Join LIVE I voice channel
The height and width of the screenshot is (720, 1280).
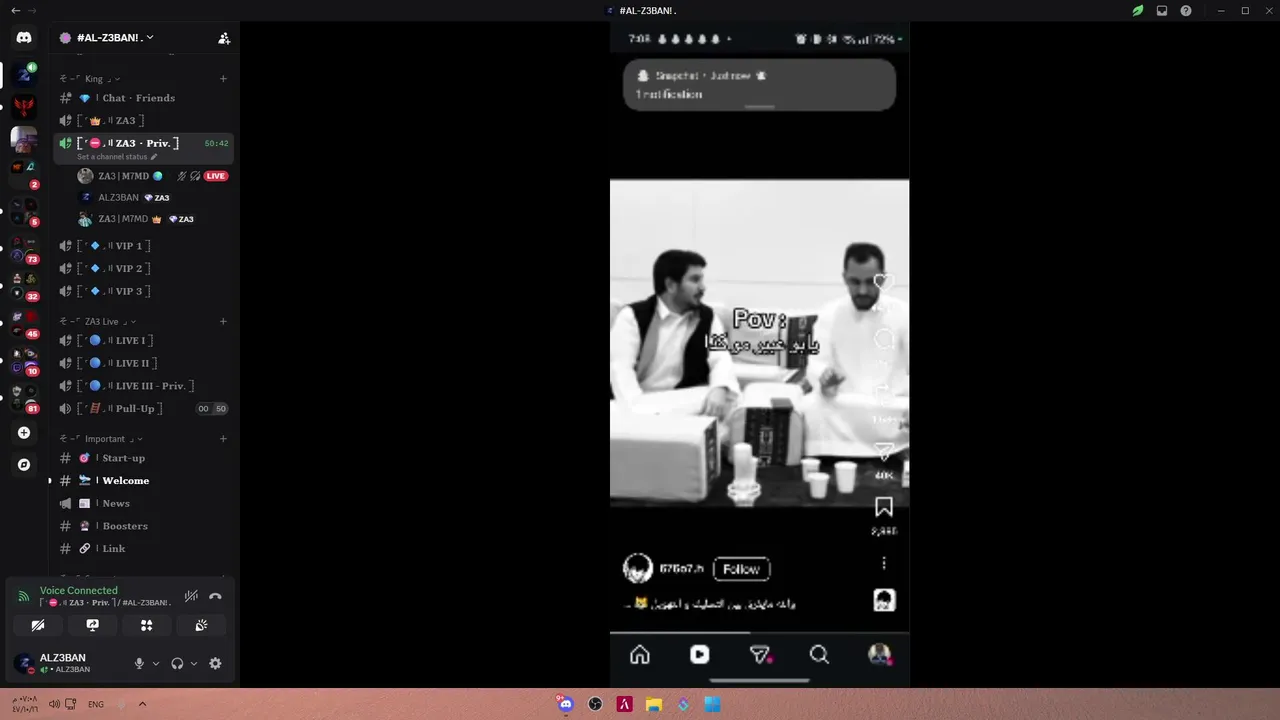(x=143, y=341)
